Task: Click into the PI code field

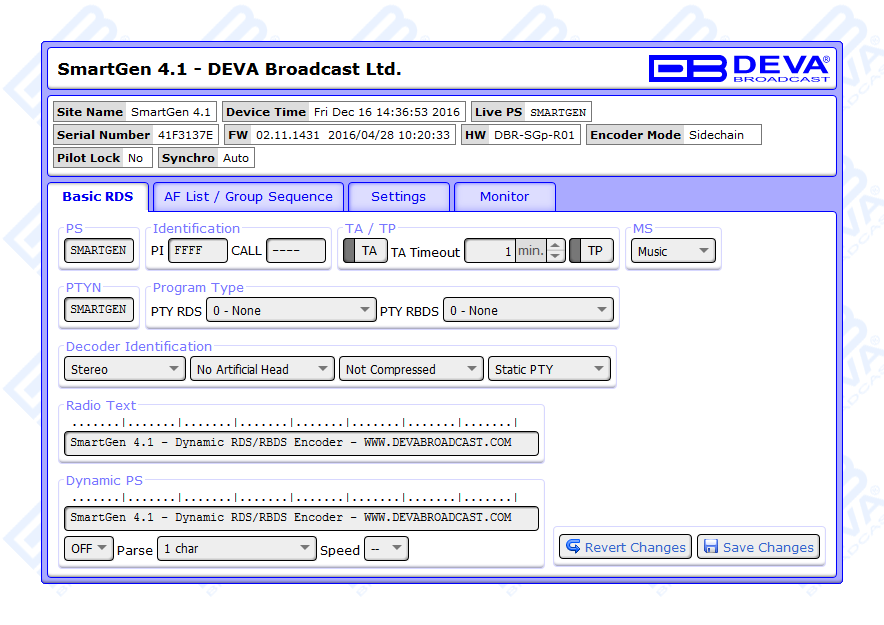Action: point(197,251)
